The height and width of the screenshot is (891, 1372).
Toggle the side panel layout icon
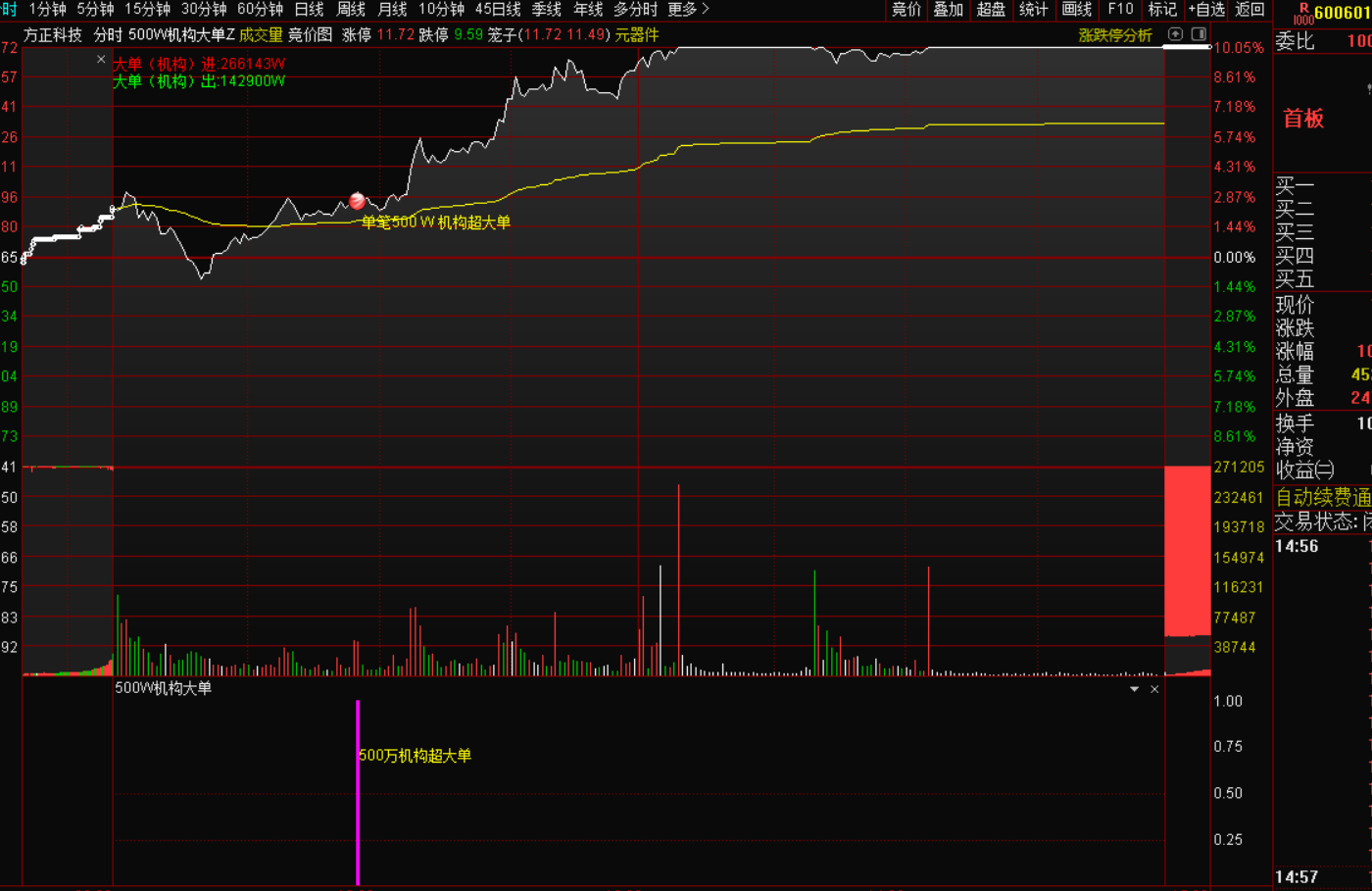pyautogui.click(x=1198, y=34)
